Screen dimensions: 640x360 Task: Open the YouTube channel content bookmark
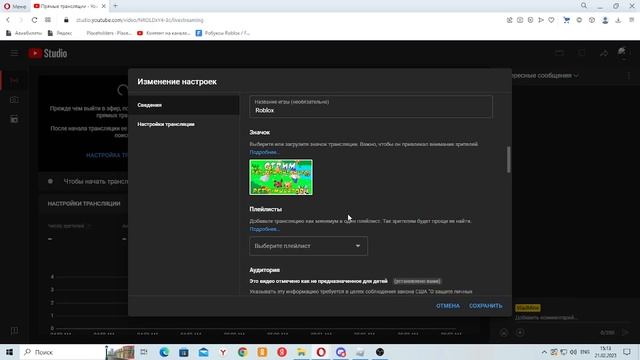coord(164,33)
